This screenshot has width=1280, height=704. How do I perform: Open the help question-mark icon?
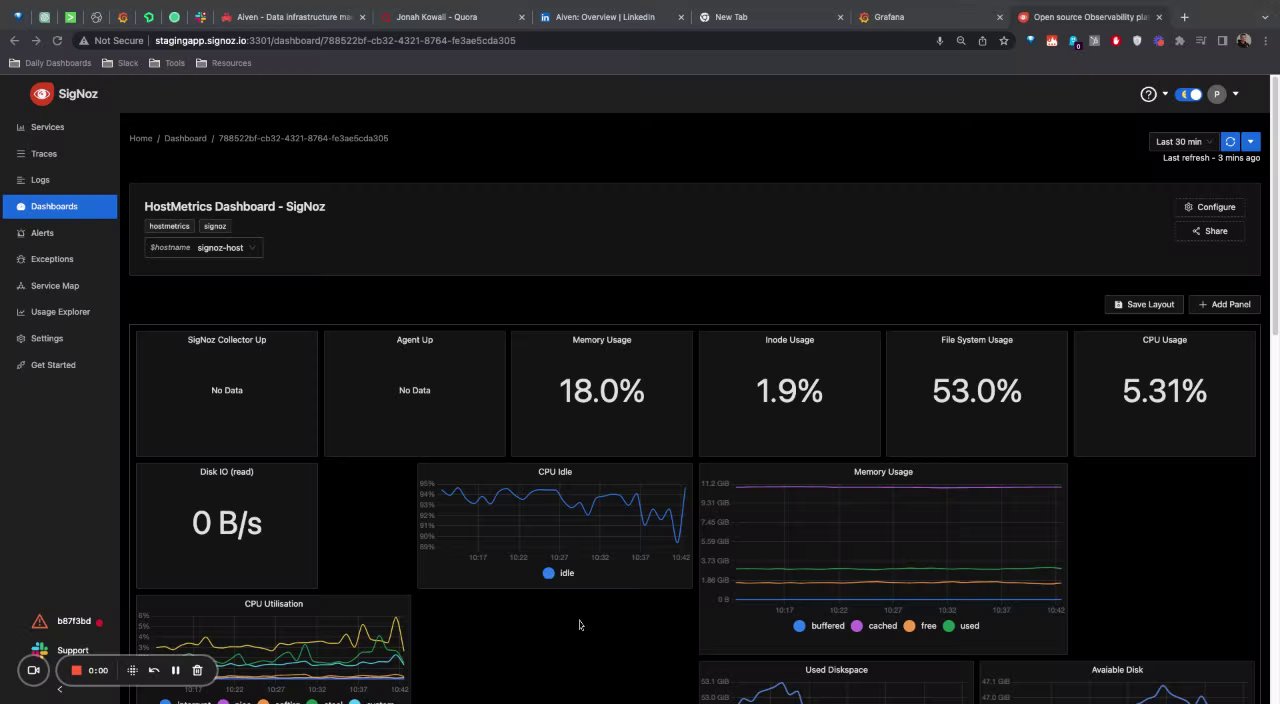(1148, 94)
